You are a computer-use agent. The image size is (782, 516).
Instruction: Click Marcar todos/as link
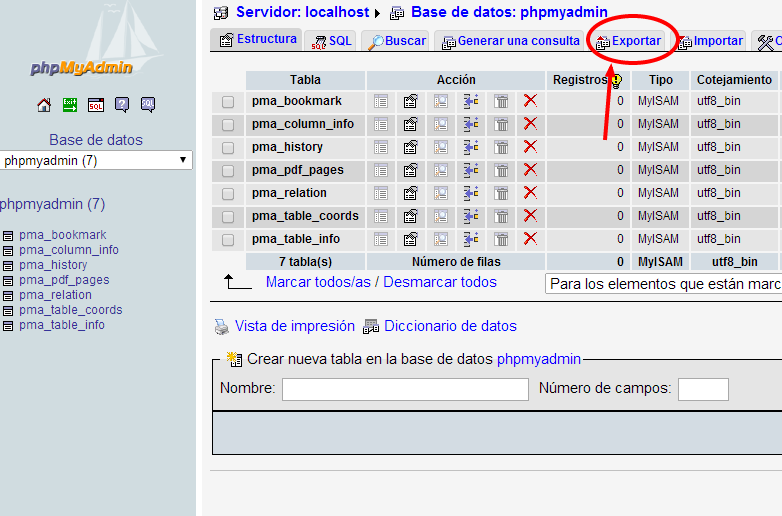[318, 282]
